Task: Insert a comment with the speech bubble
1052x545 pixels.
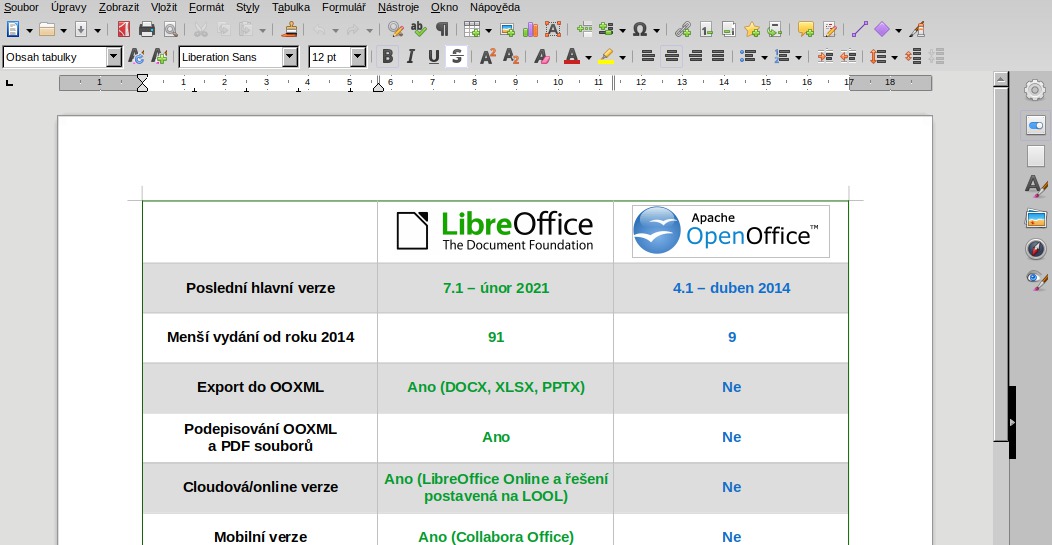Action: click(806, 30)
